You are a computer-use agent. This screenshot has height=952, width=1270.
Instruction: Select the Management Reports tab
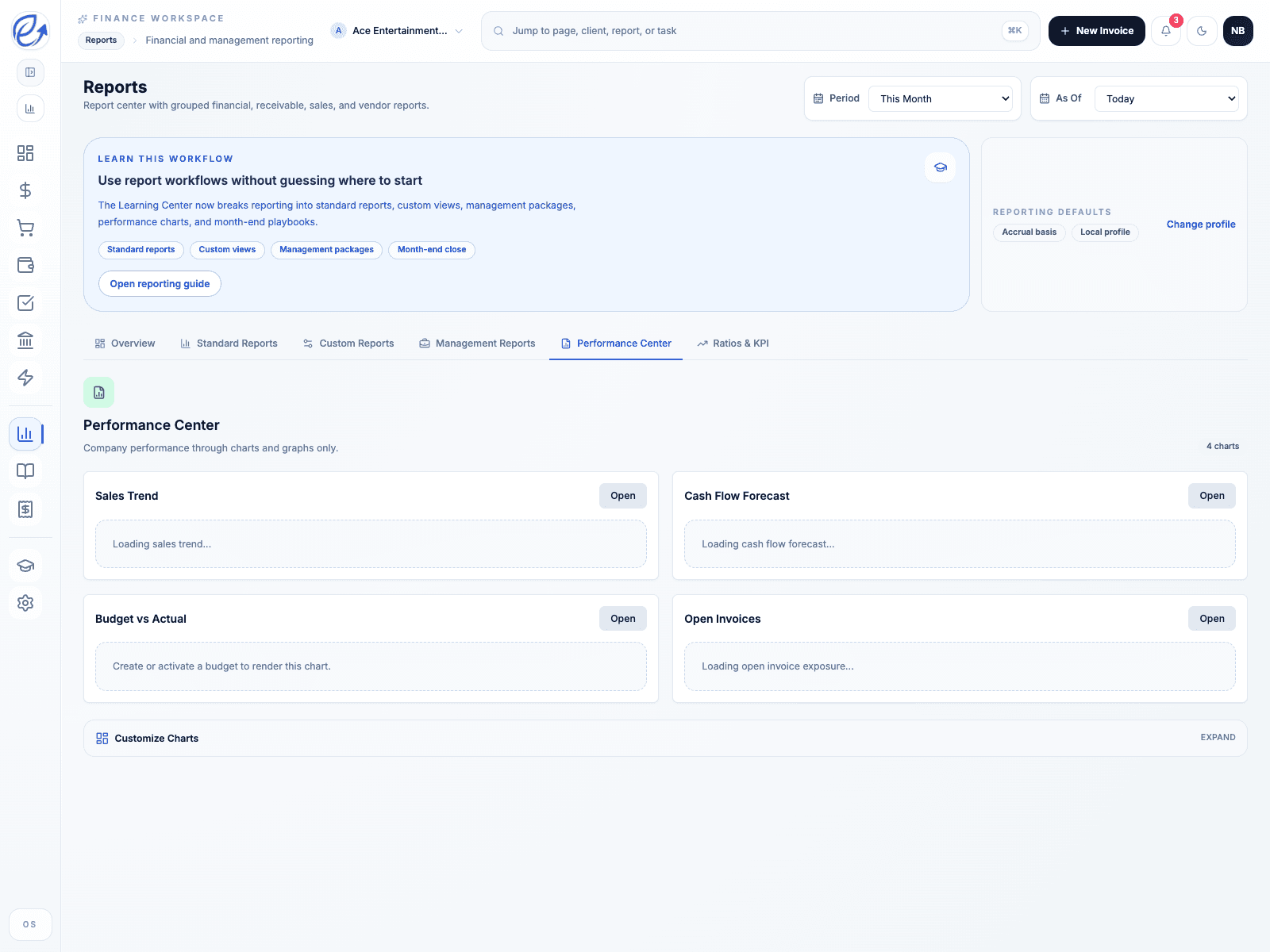pyautogui.click(x=477, y=343)
